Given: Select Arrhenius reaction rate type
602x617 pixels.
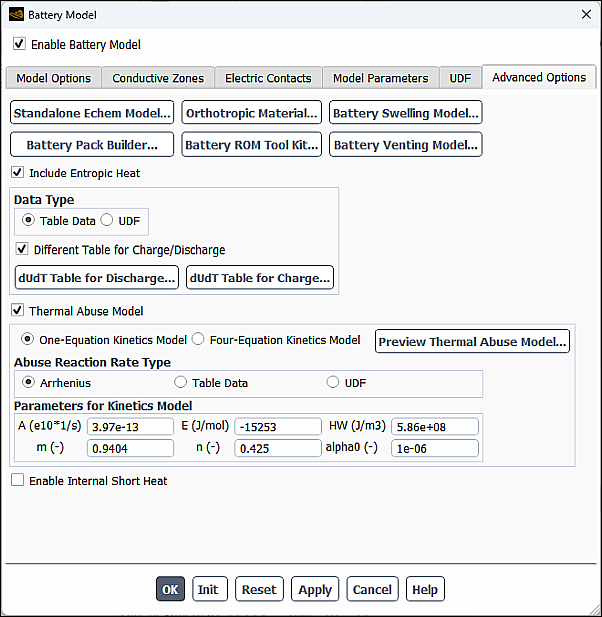Looking at the screenshot, I should (28, 382).
